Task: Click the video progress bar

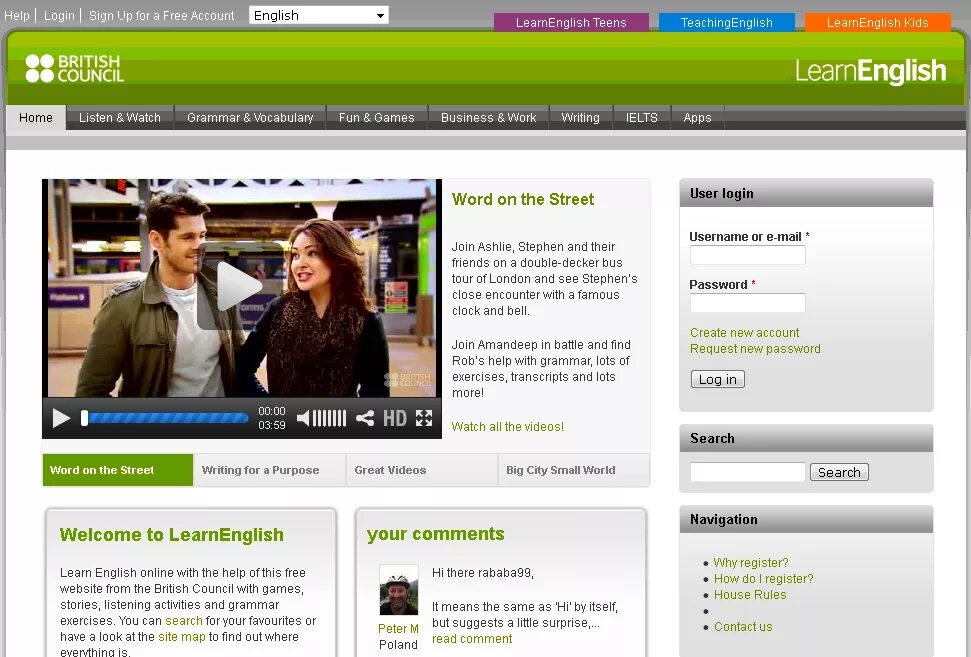Action: pyautogui.click(x=165, y=419)
